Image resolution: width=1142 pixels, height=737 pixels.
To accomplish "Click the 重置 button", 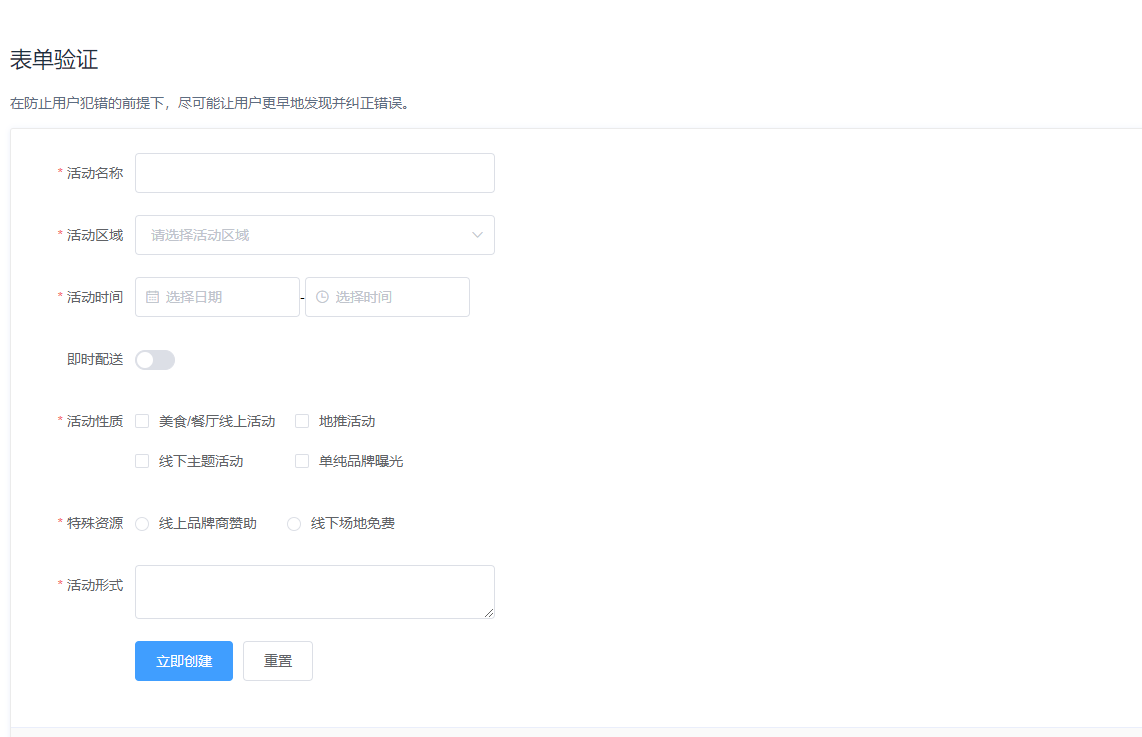I will coord(277,660).
